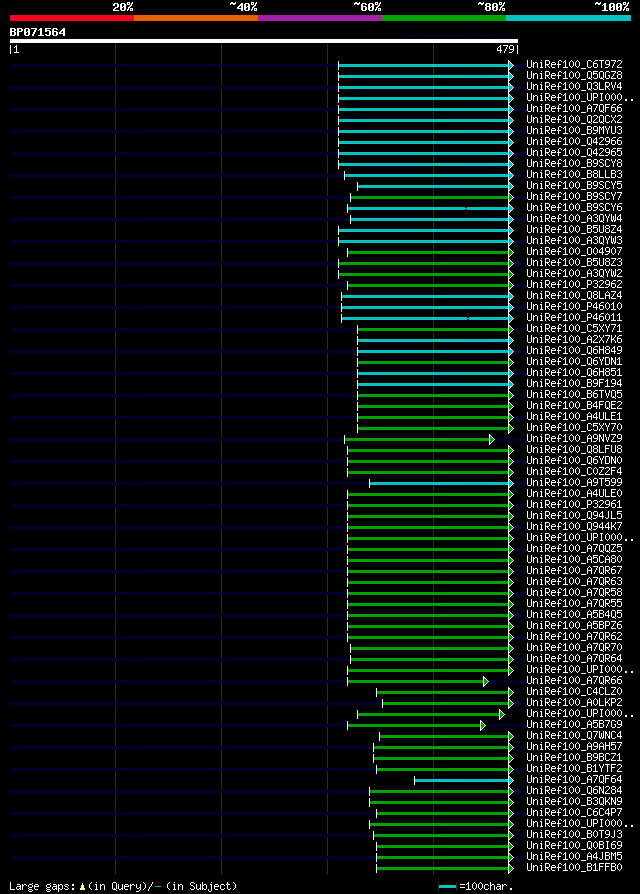Open hit UniRef100_Q3LRV4

(574, 87)
